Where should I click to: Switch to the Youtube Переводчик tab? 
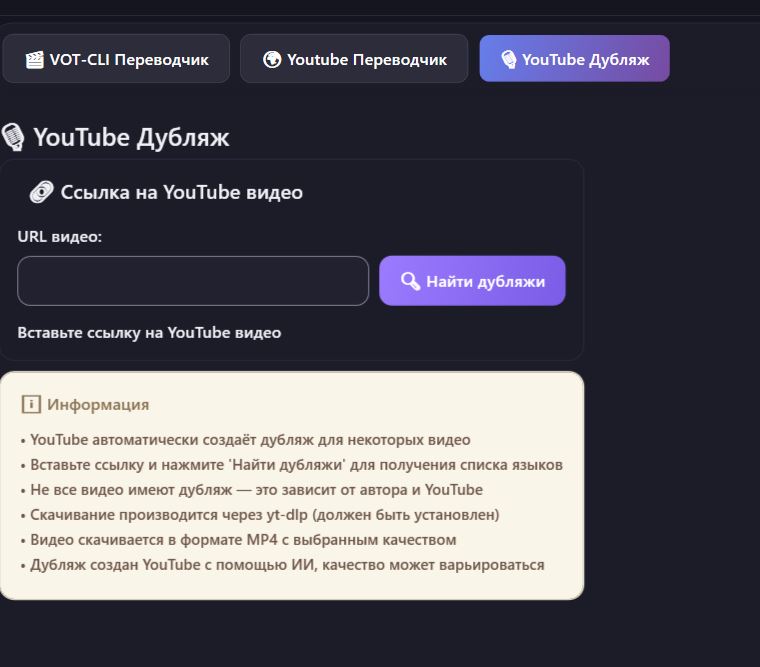(x=354, y=59)
